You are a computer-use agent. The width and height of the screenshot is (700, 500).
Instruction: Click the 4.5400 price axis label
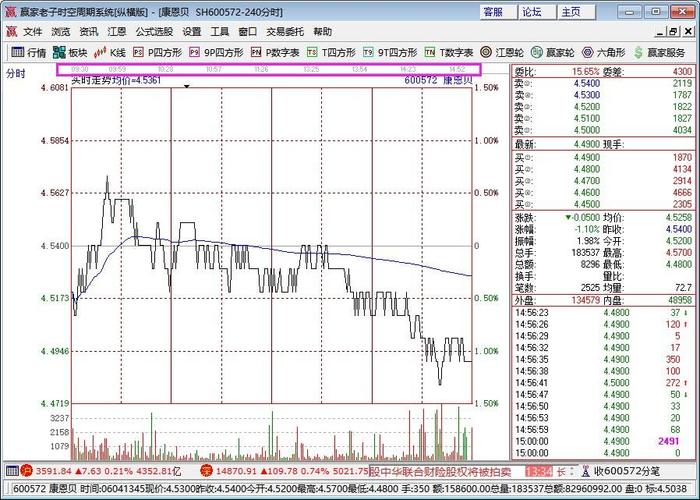[55, 246]
